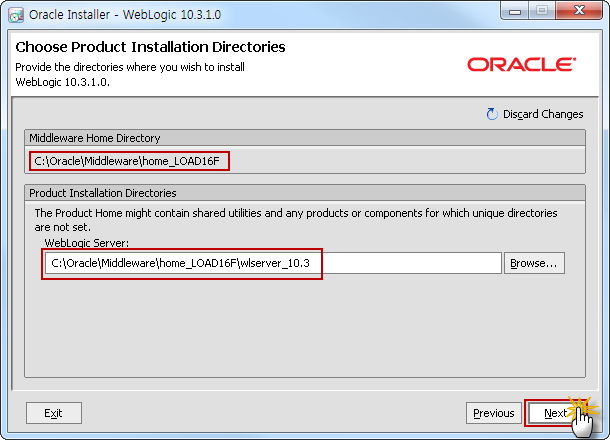Click the Oracle Installer title bar icon

tap(16, 15)
